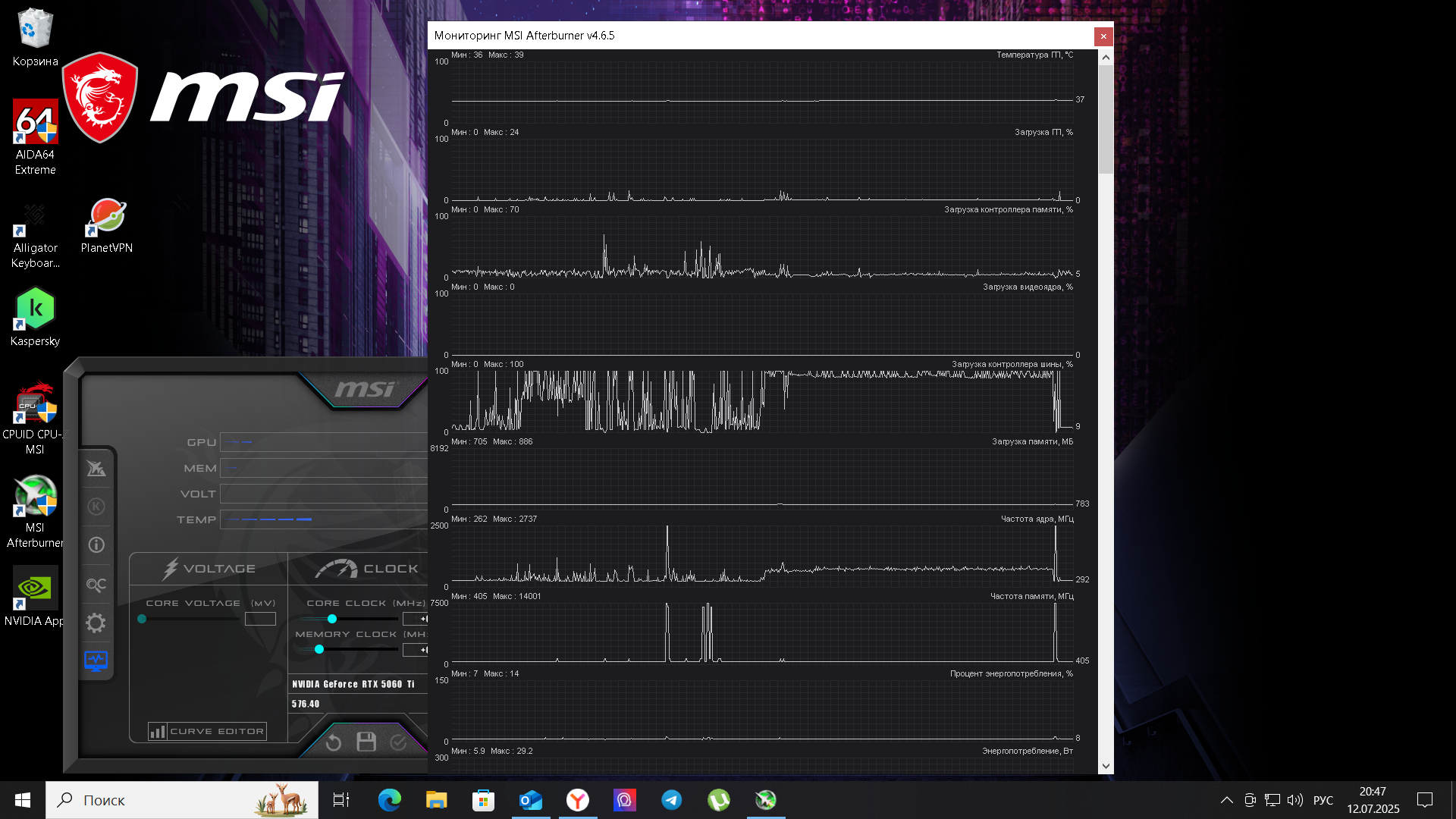
Task: Select the VOLTAGE panel header
Action: [x=209, y=569]
